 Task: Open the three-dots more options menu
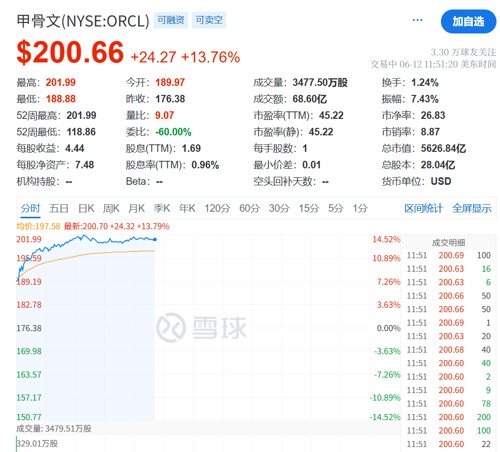(417, 20)
